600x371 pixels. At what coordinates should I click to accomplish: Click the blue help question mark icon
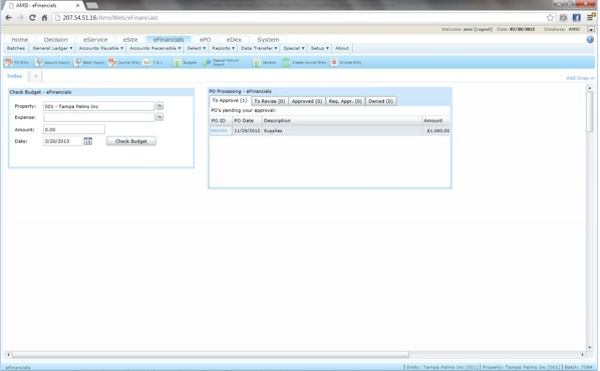[590, 39]
